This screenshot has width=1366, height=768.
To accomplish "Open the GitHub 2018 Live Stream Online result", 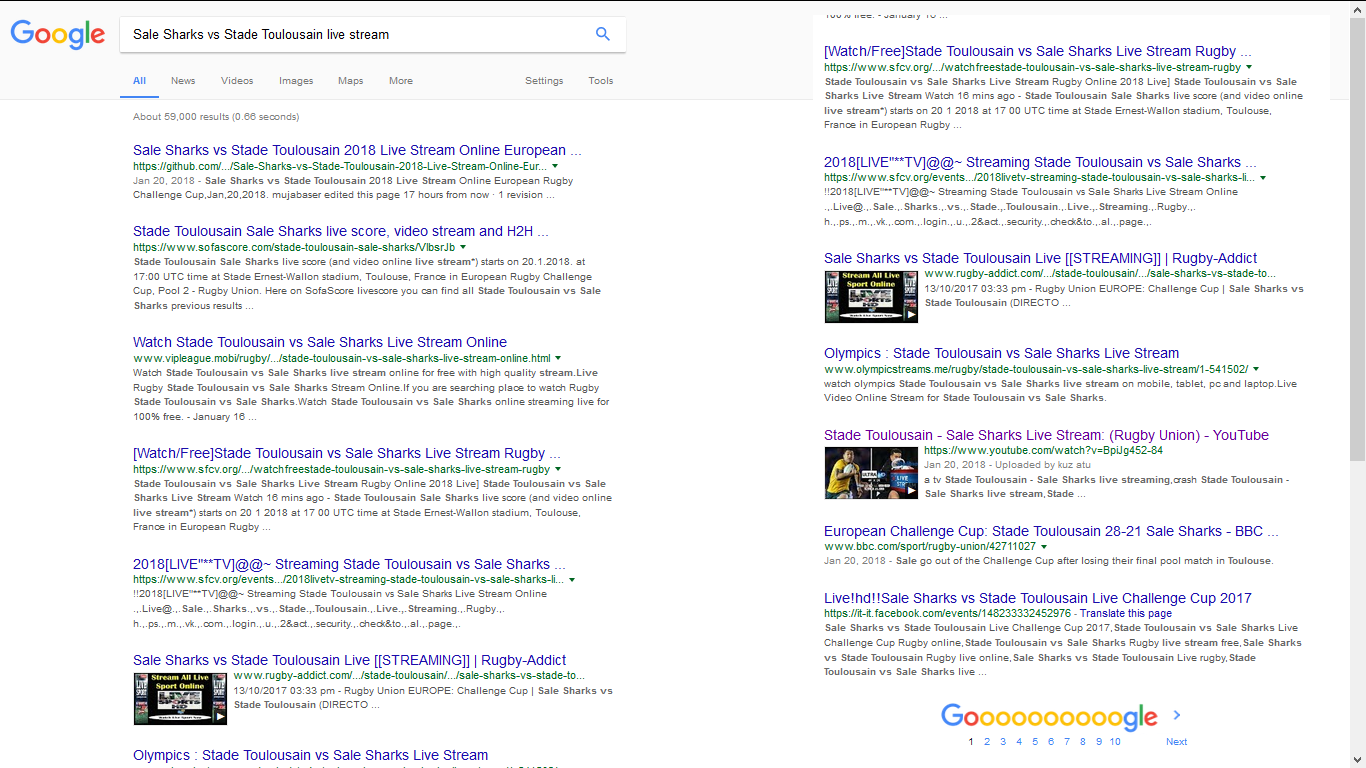I will coord(357,150).
